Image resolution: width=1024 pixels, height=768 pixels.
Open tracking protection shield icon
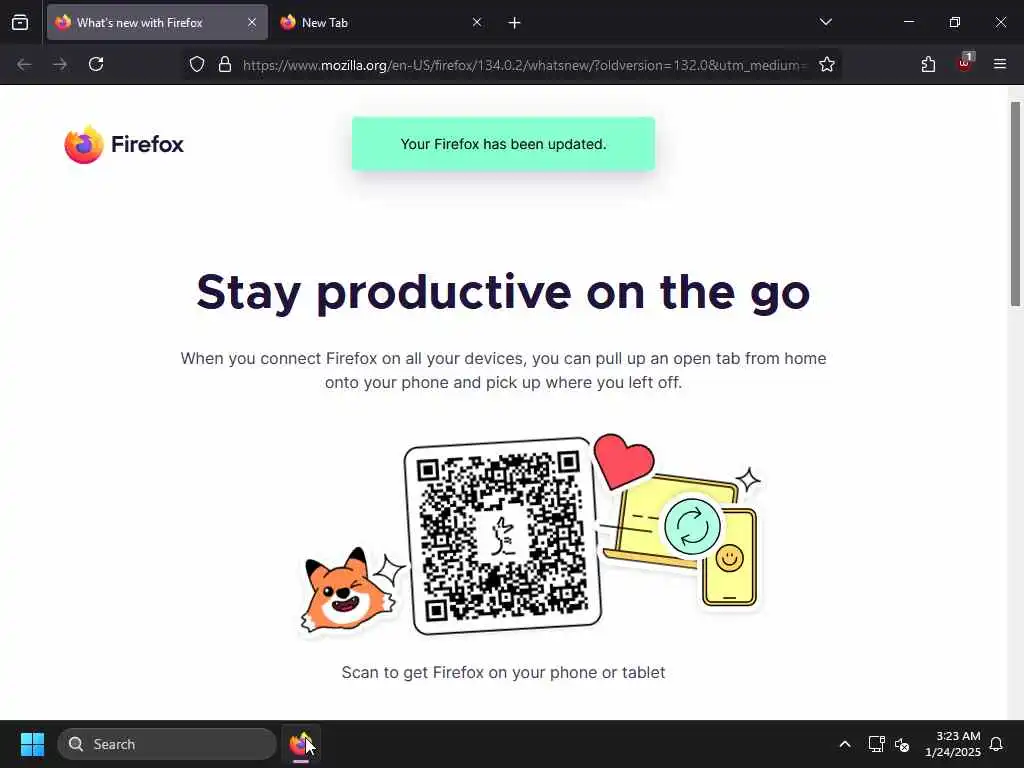(x=197, y=64)
